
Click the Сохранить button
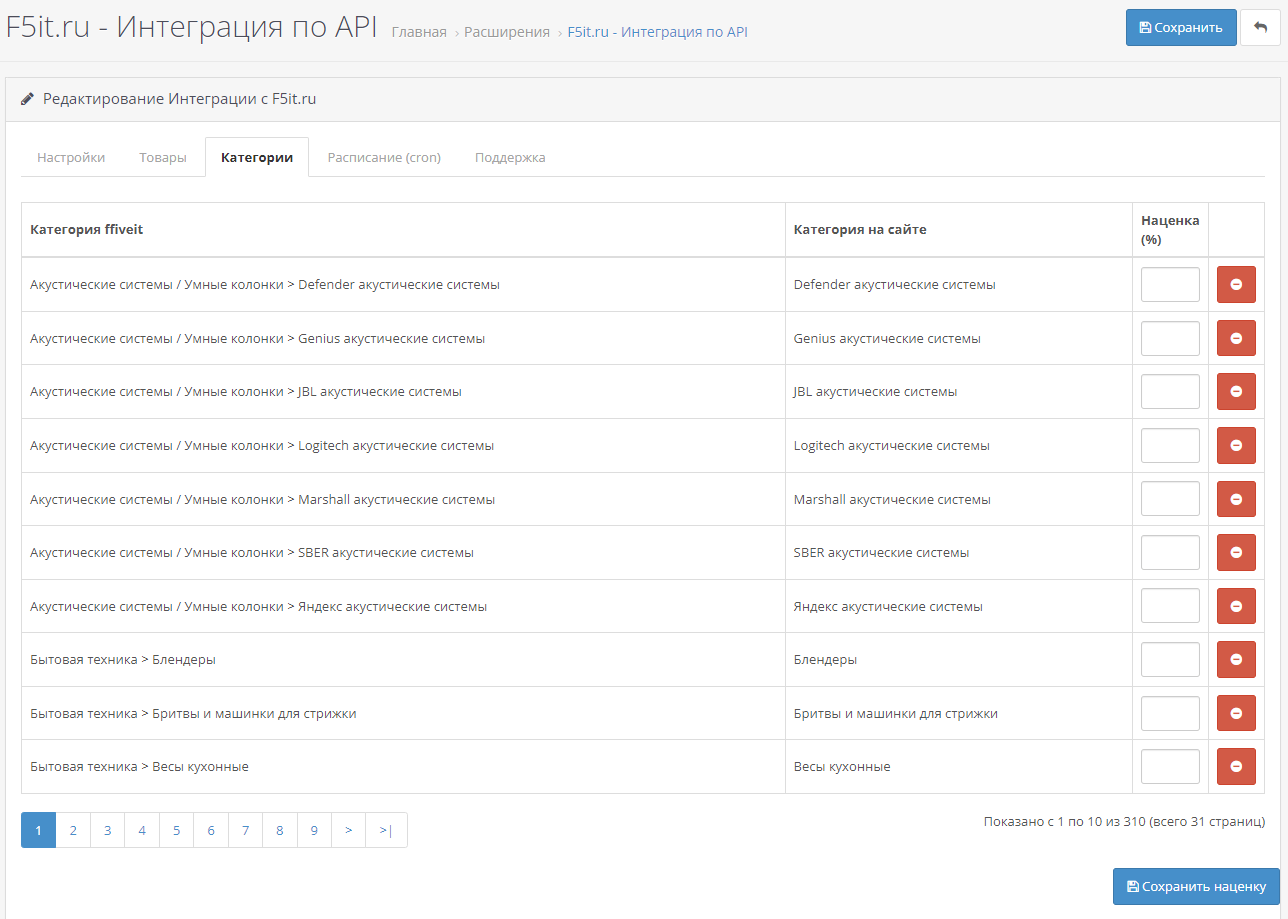[x=1181, y=28]
